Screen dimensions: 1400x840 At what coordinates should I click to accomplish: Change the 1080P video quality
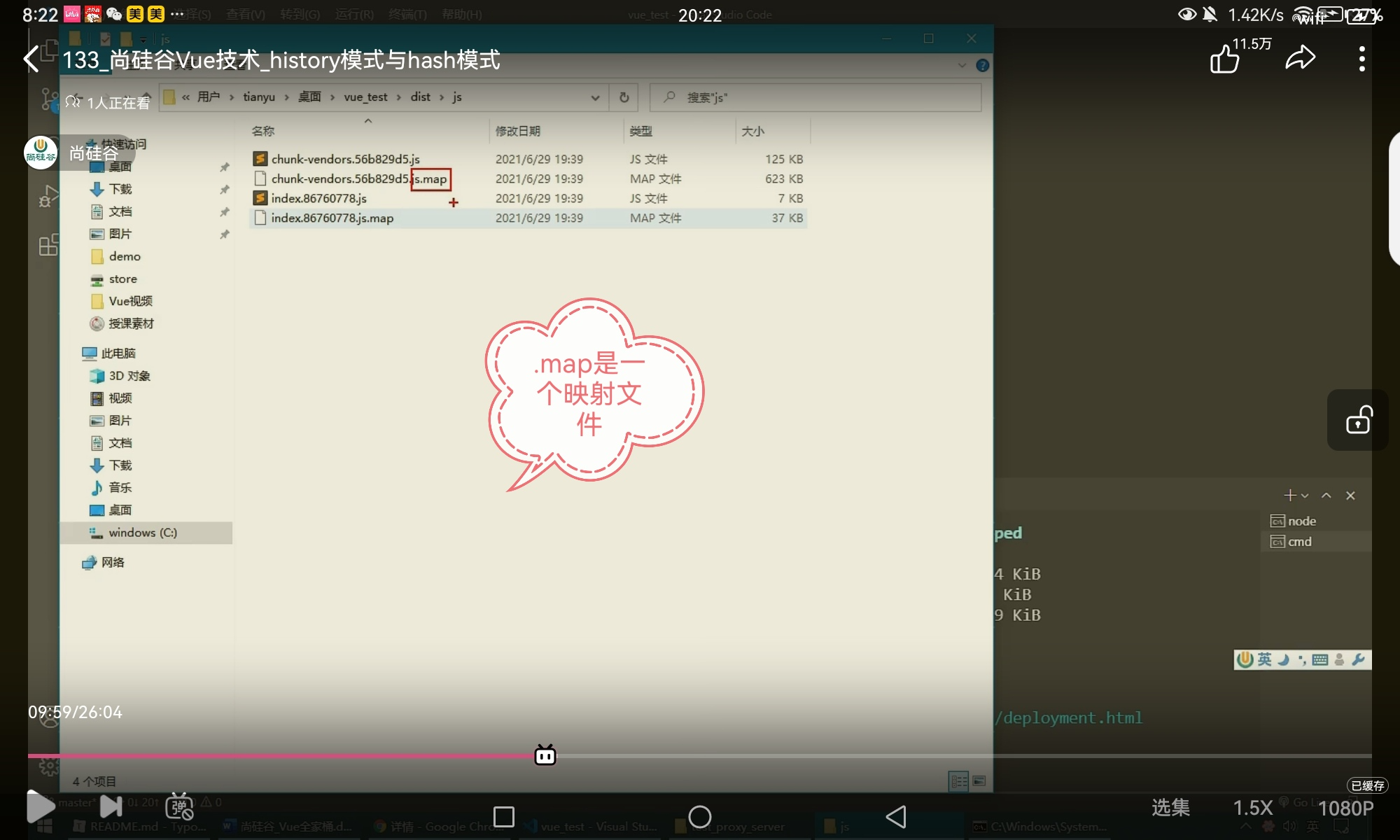pos(1345,808)
